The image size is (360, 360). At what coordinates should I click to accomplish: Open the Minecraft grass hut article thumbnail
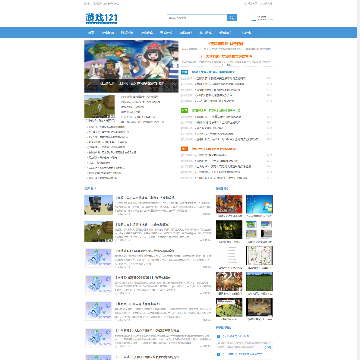coord(98,231)
